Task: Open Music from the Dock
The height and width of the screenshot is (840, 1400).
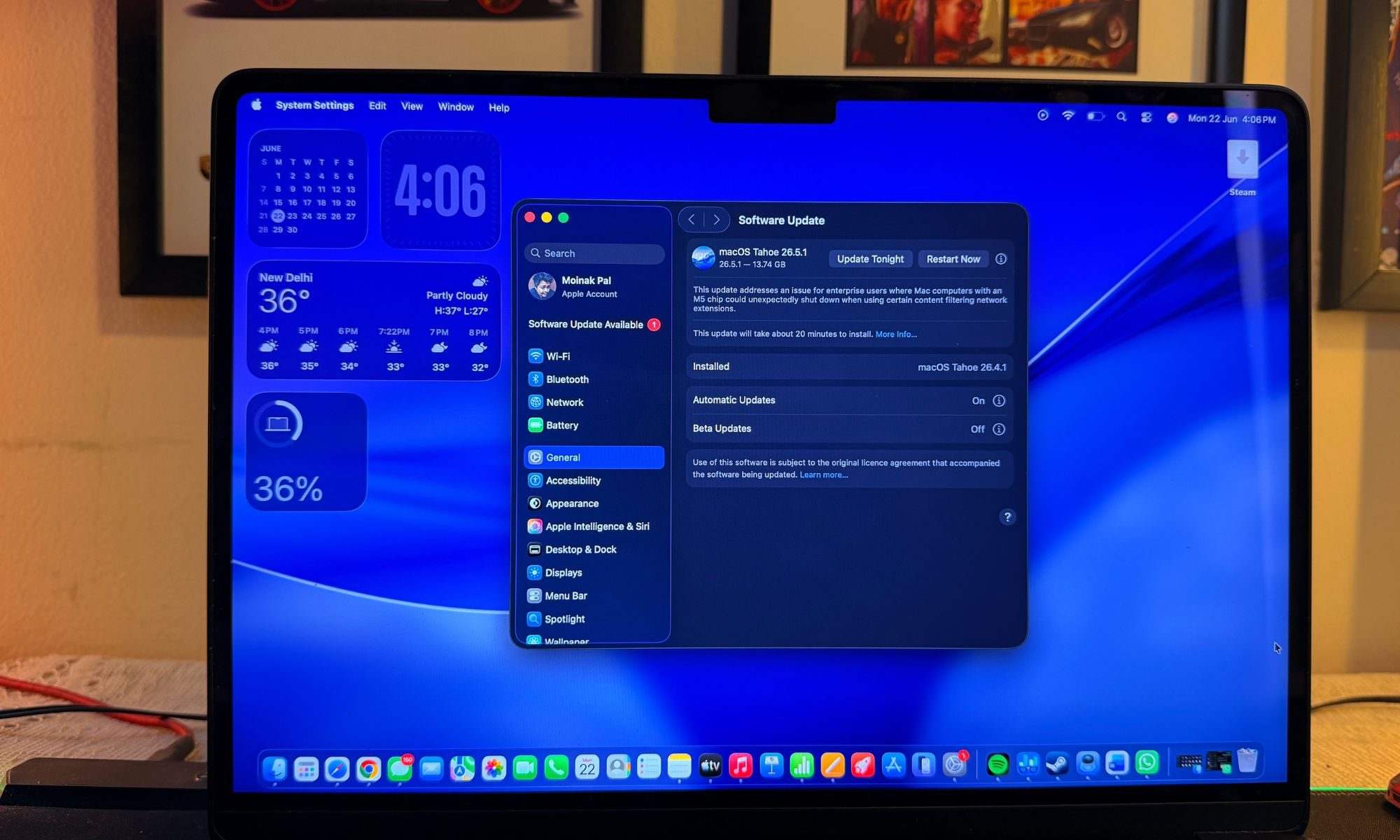Action: click(741, 766)
